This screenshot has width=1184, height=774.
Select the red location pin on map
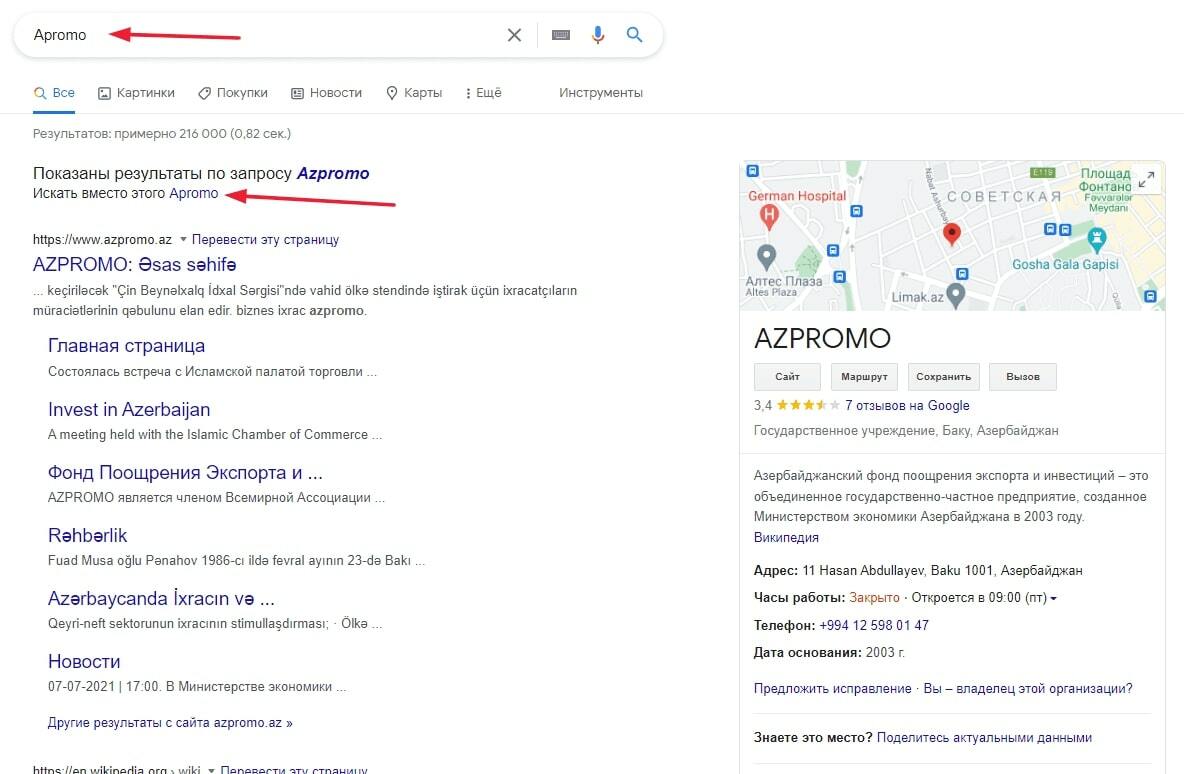coord(951,234)
